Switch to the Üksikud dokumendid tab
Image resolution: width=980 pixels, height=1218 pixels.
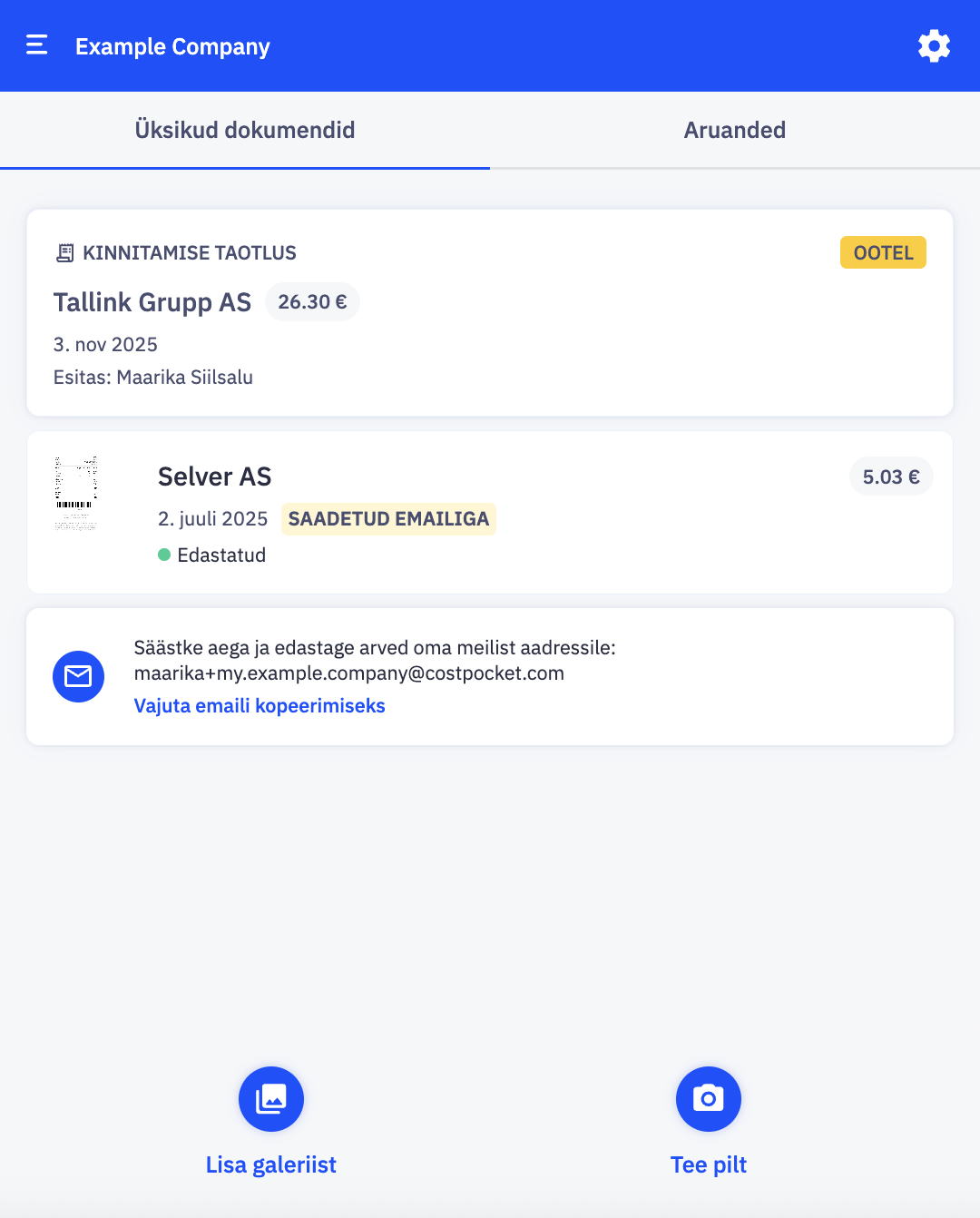click(x=245, y=130)
